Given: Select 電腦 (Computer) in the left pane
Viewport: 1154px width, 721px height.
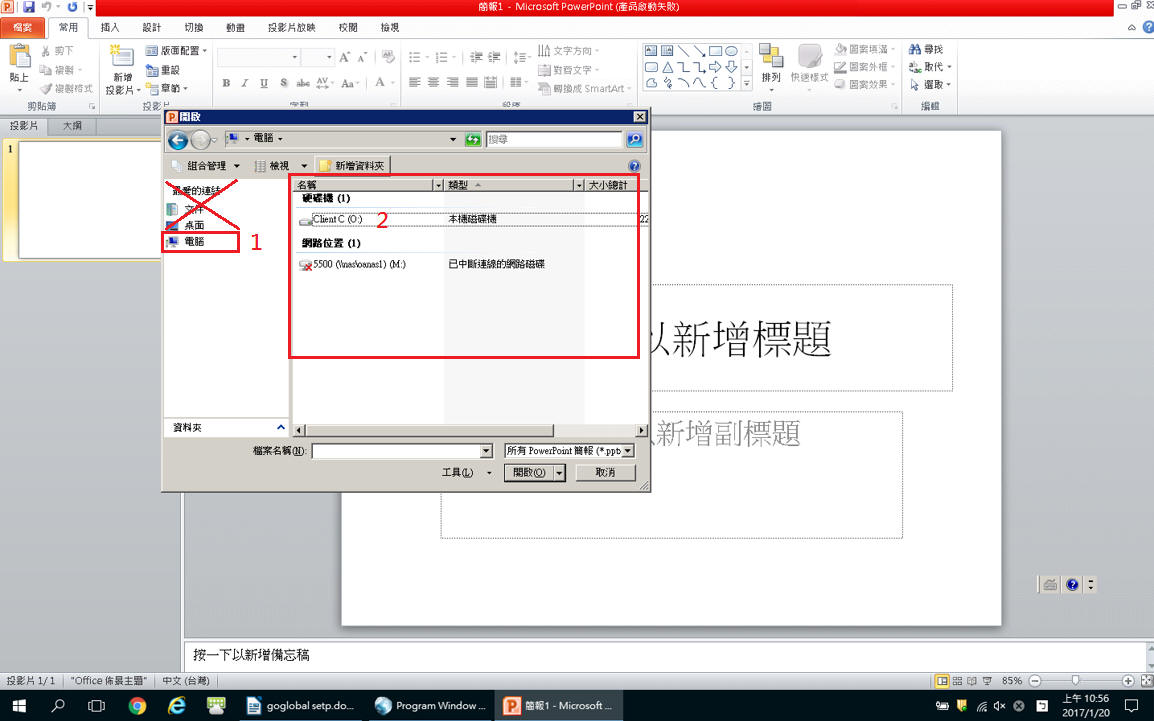Looking at the screenshot, I should point(194,242).
